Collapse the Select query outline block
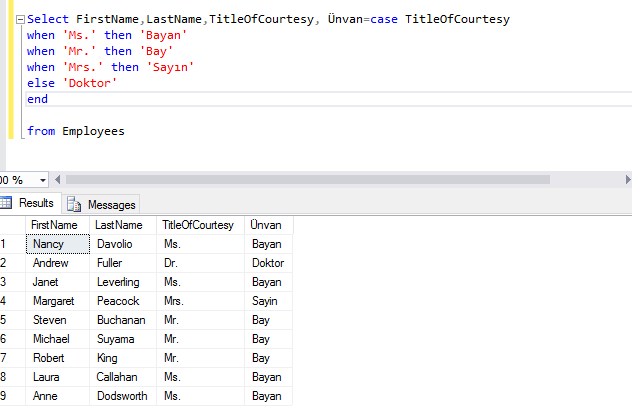This screenshot has width=632, height=414. pos(20,19)
